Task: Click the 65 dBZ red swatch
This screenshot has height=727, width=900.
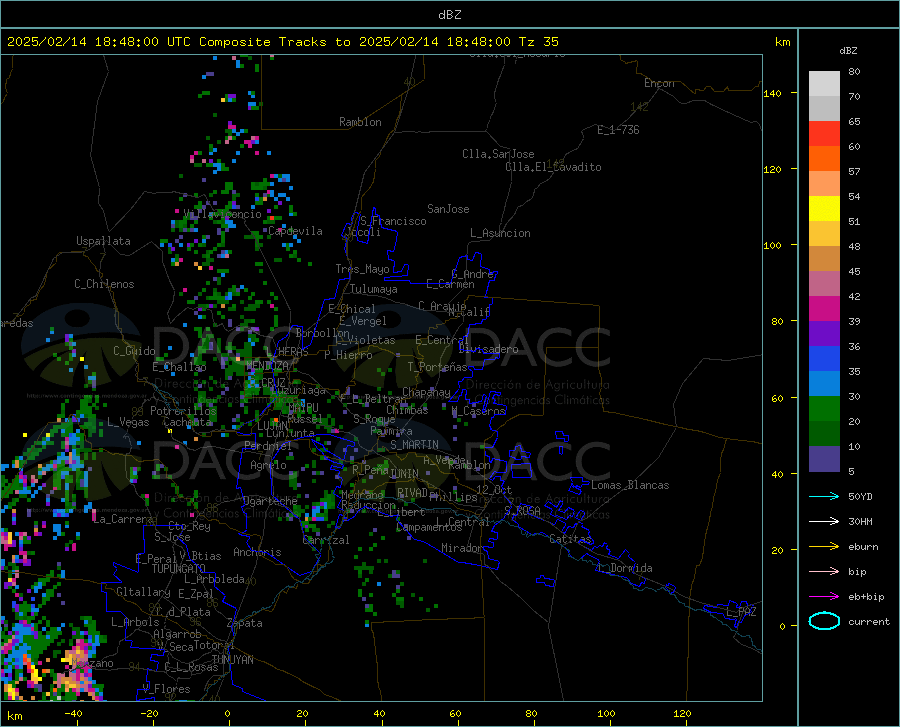Action: pyautogui.click(x=824, y=133)
